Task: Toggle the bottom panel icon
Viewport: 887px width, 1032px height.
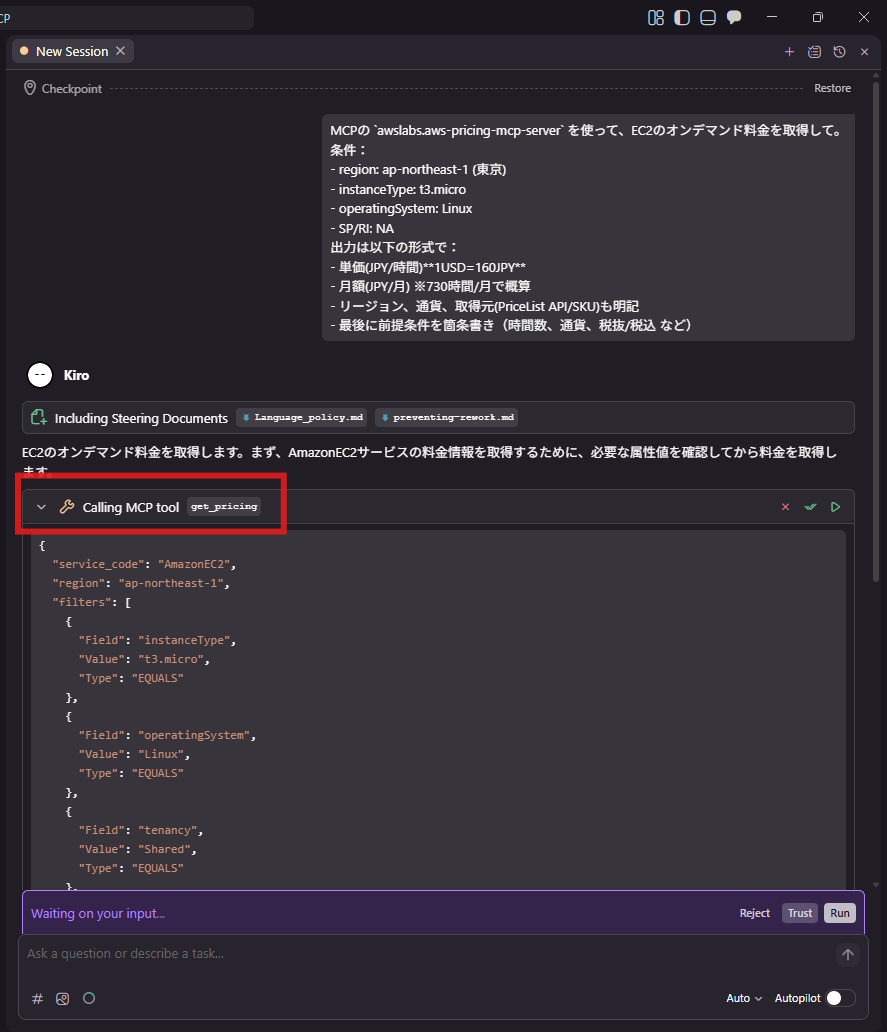Action: [708, 17]
